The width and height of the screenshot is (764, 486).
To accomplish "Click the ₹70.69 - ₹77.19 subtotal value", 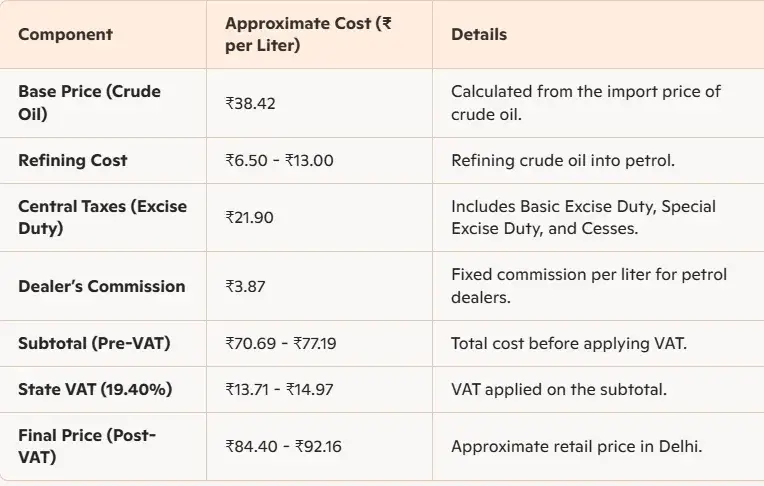I will point(281,344).
